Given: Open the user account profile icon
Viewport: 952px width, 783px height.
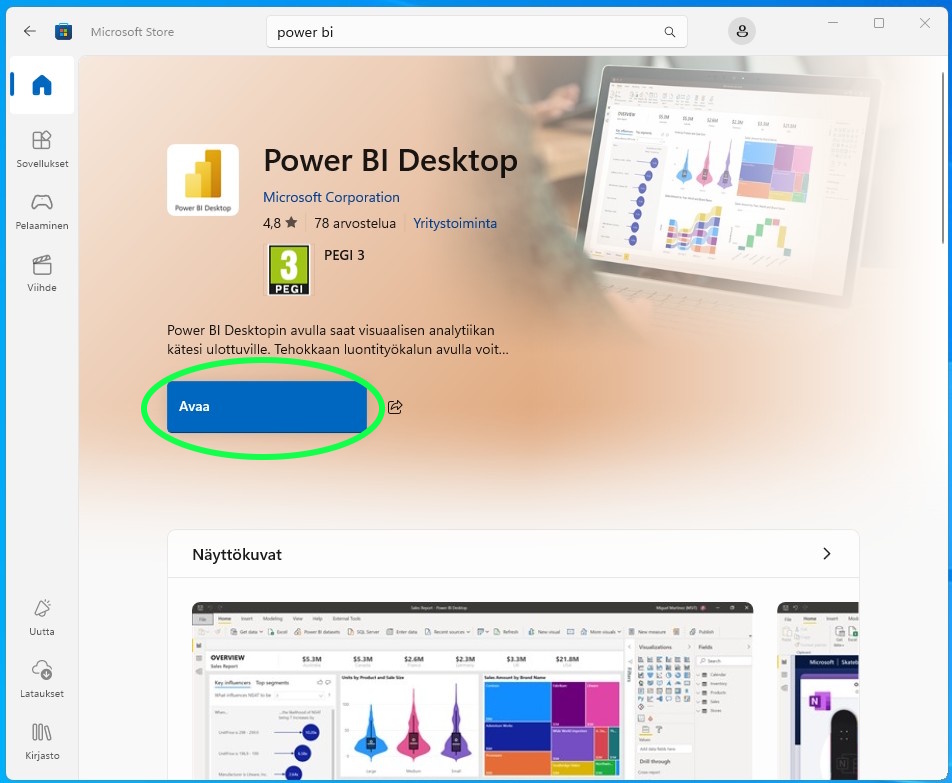Looking at the screenshot, I should (x=742, y=31).
